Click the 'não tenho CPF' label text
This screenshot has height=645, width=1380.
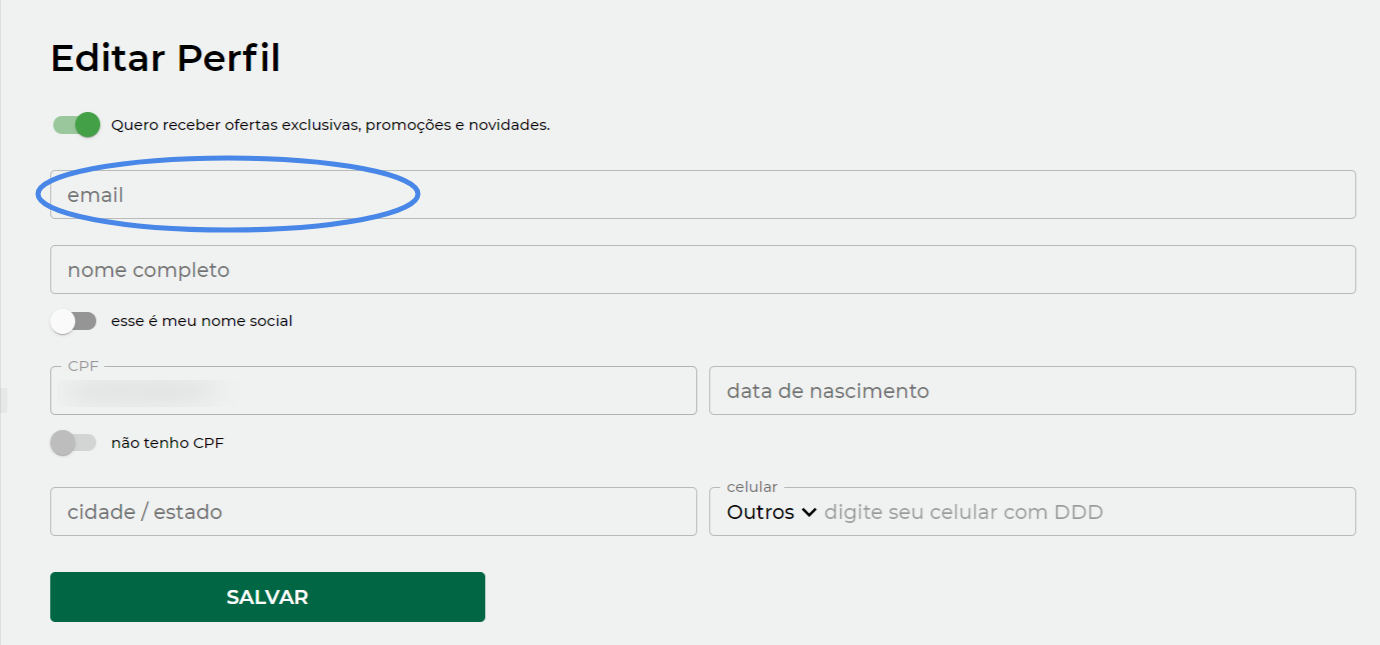coord(167,443)
